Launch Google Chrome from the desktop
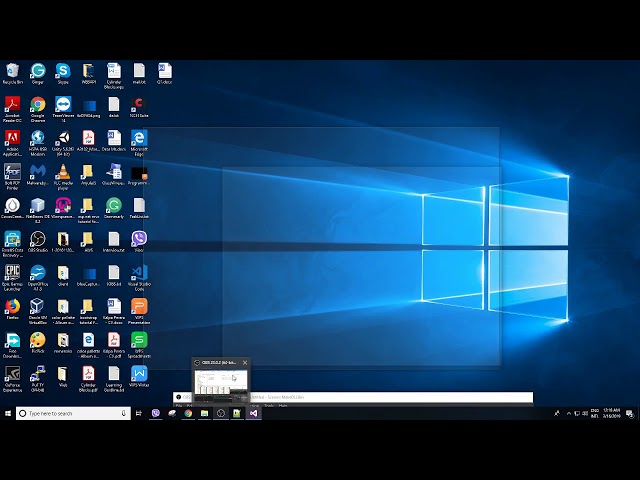 38,109
